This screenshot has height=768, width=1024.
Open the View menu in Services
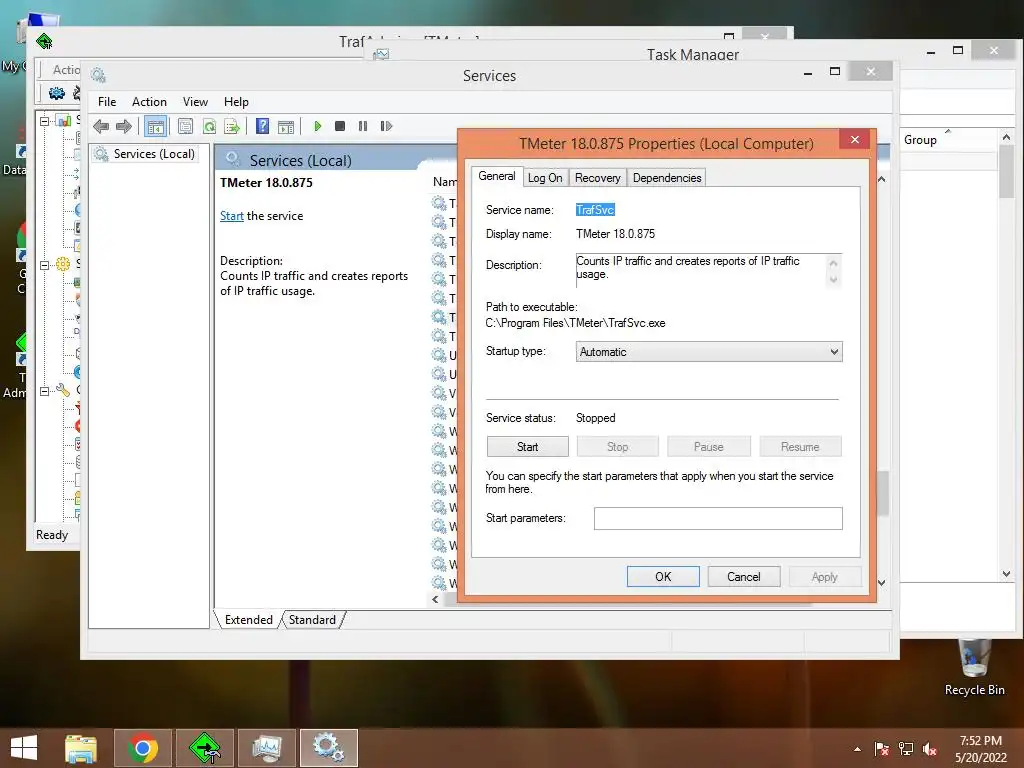click(x=195, y=102)
